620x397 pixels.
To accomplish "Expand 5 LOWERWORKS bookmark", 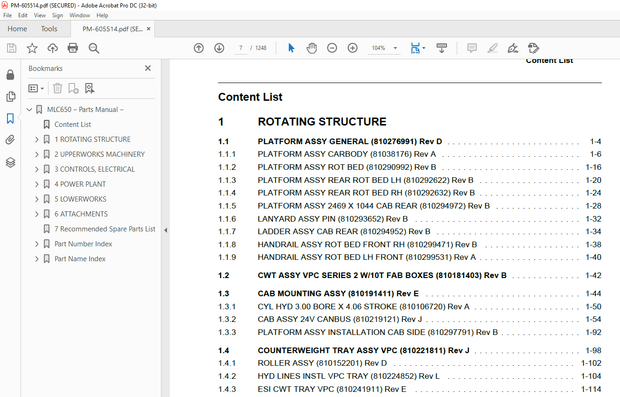I will [37, 199].
